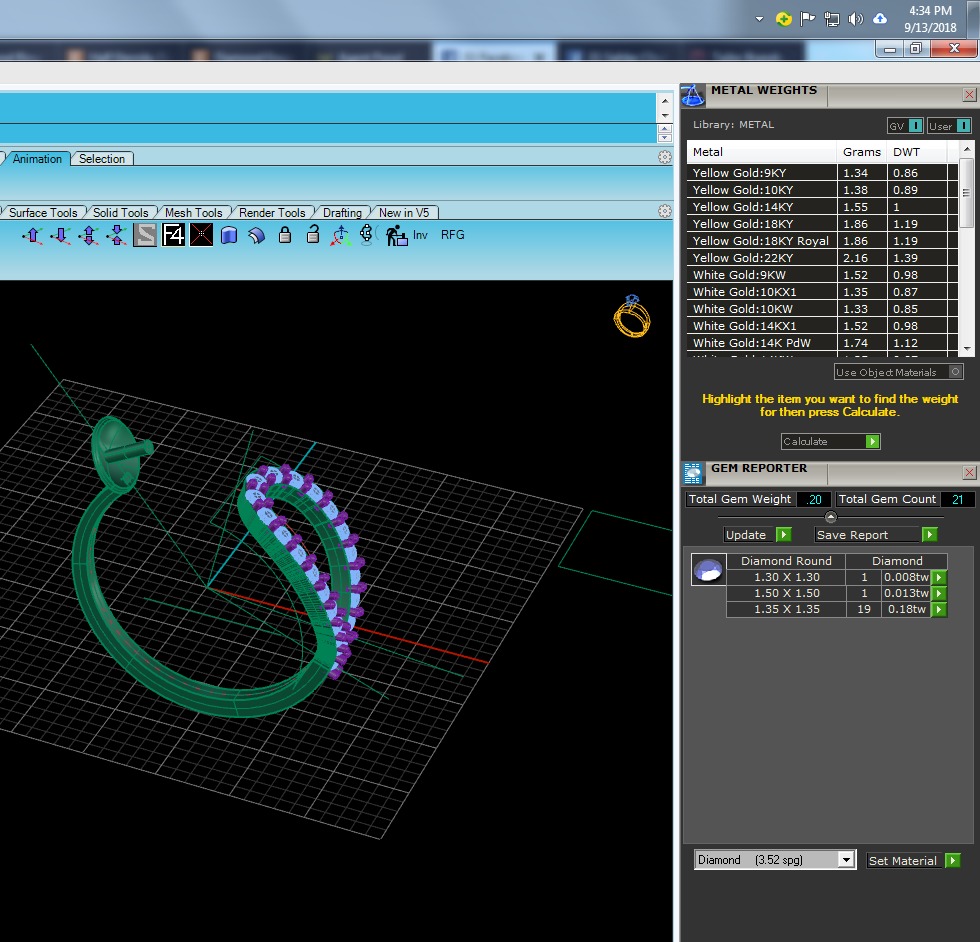Collapse Gem Reporter details with round arrow
Screen dimensions: 980x942
pos(831,517)
